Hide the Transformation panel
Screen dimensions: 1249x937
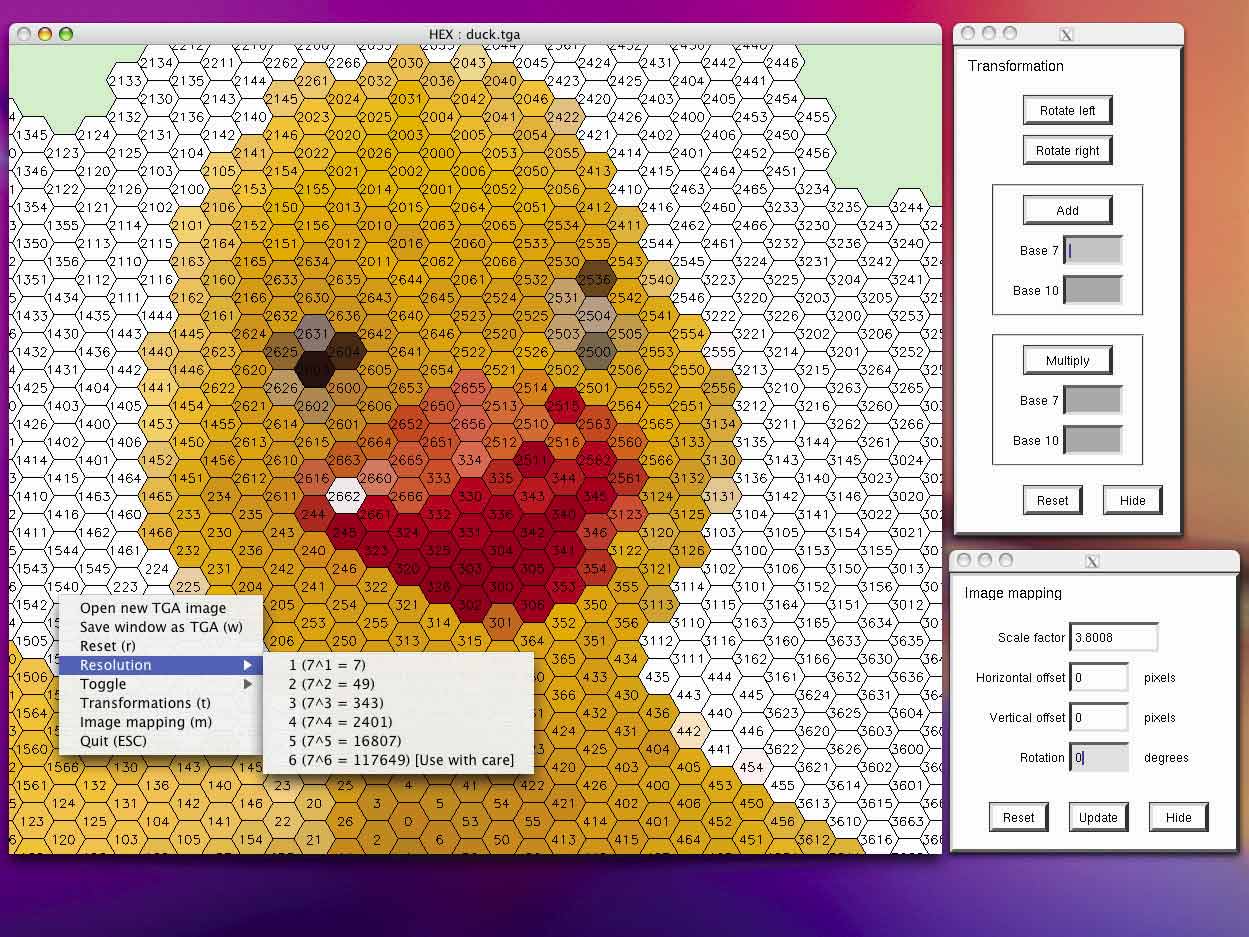click(x=1132, y=501)
